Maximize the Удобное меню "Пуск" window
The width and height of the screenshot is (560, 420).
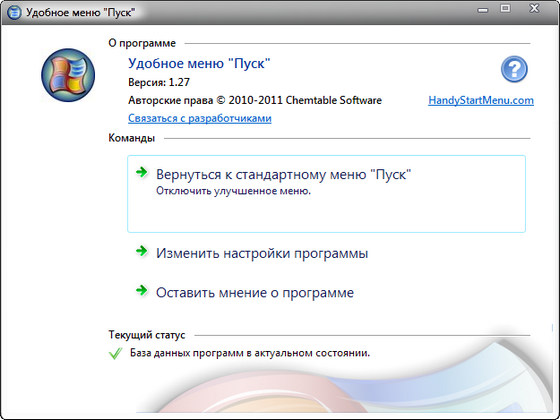tap(505, 9)
